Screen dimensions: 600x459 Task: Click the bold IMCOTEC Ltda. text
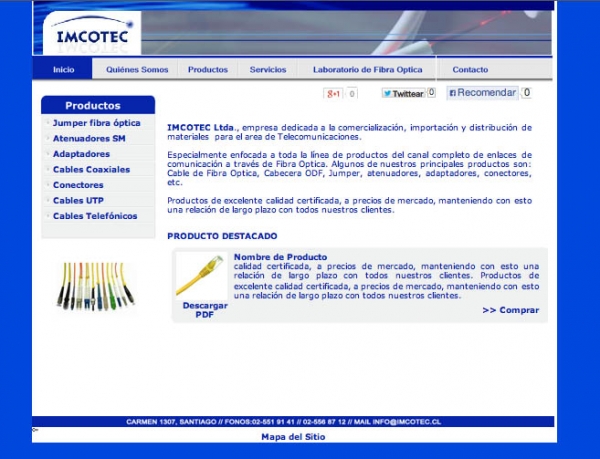[x=201, y=127]
